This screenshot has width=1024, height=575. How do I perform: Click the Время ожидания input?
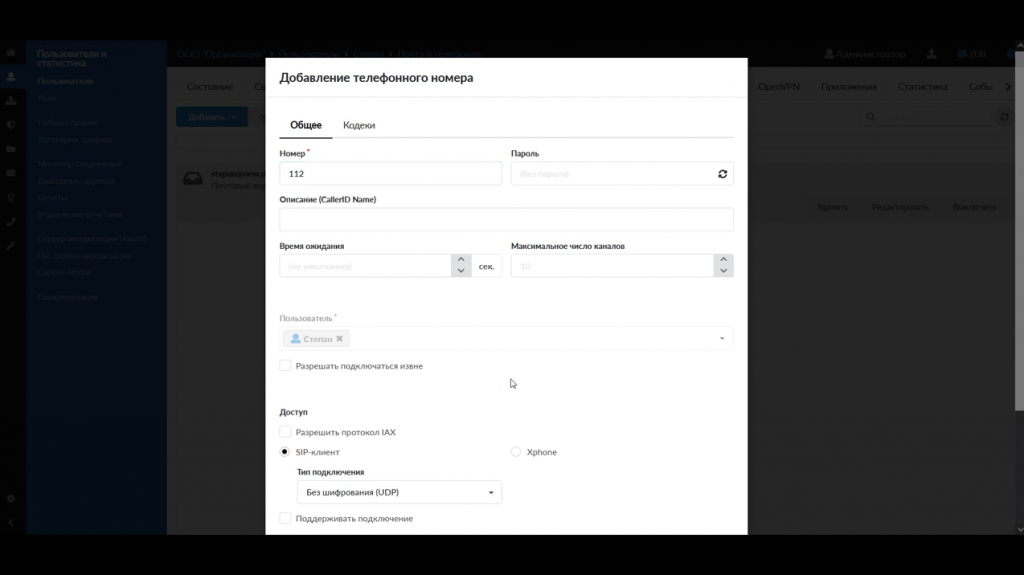(365, 266)
